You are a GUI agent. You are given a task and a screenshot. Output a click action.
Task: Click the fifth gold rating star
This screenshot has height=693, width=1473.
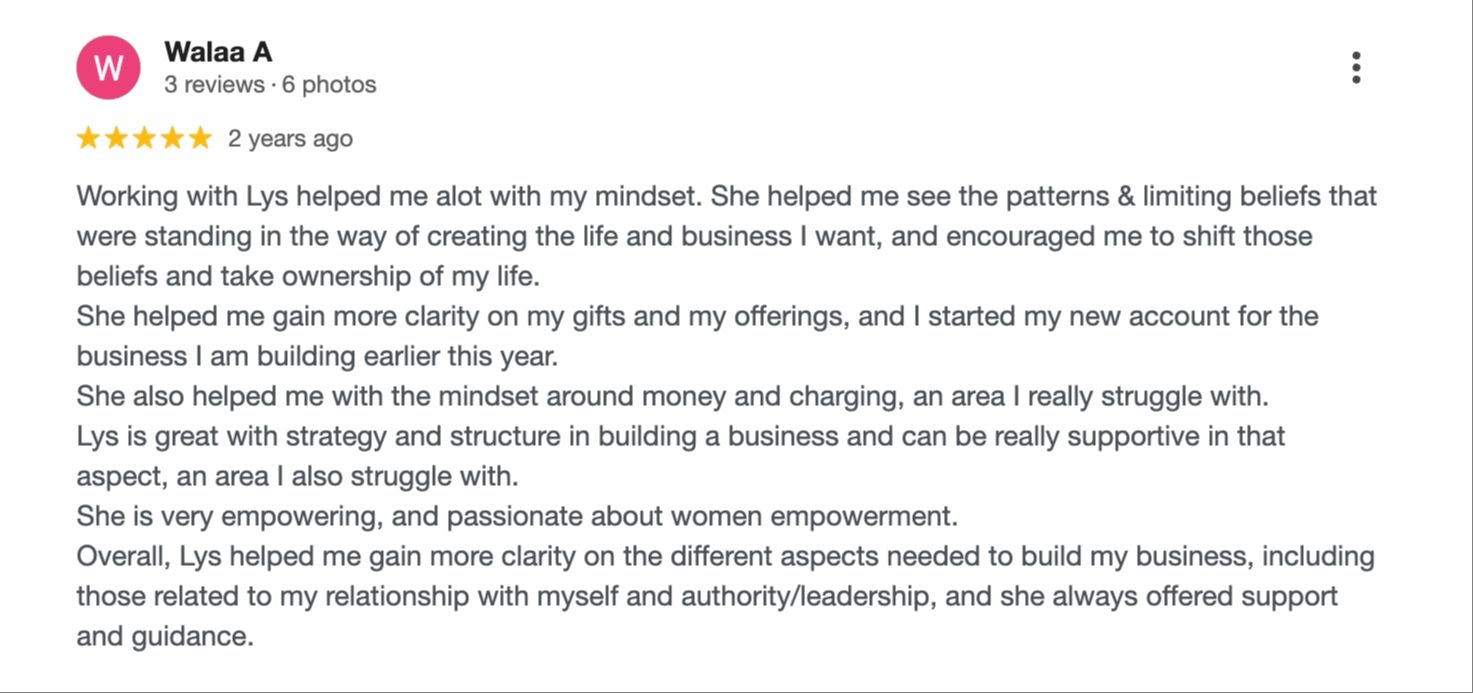click(x=201, y=139)
